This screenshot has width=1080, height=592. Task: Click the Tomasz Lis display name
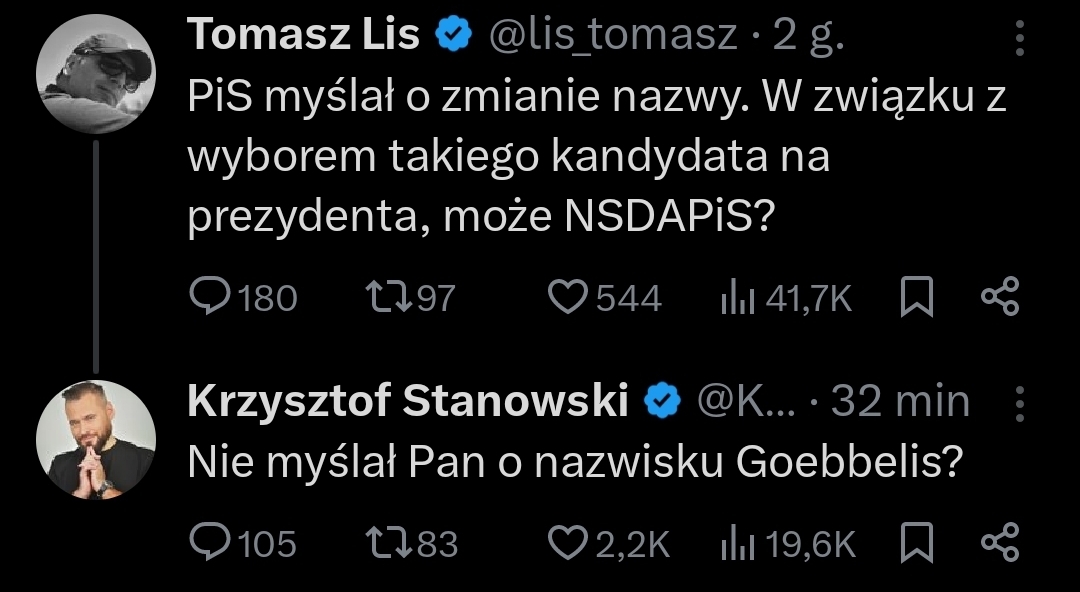(303, 37)
